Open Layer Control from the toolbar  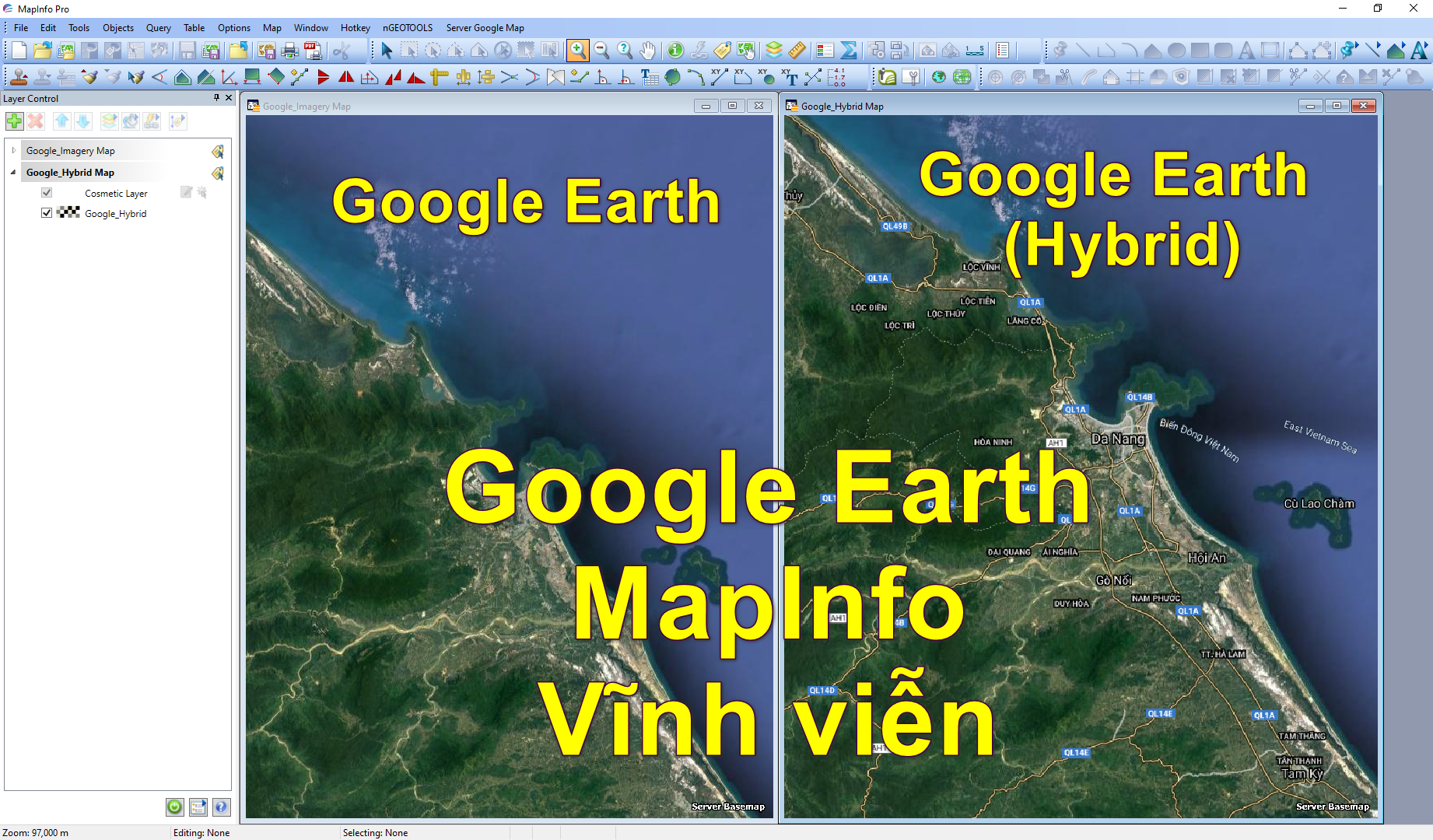[773, 51]
